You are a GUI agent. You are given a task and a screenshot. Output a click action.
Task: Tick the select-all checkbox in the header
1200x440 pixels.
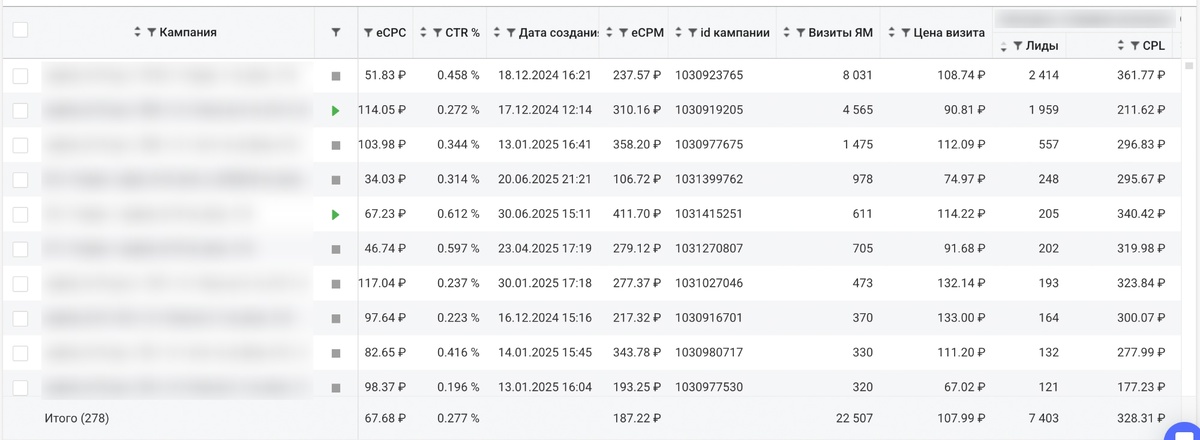(20, 30)
